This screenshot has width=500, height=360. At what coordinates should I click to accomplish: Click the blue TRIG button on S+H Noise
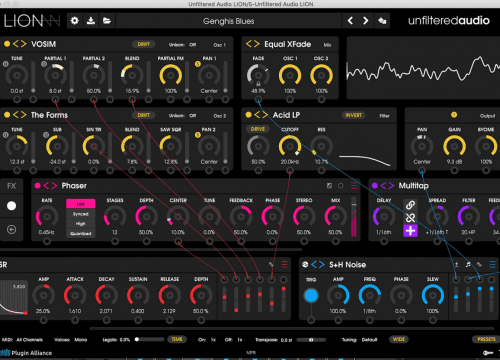click(x=311, y=296)
